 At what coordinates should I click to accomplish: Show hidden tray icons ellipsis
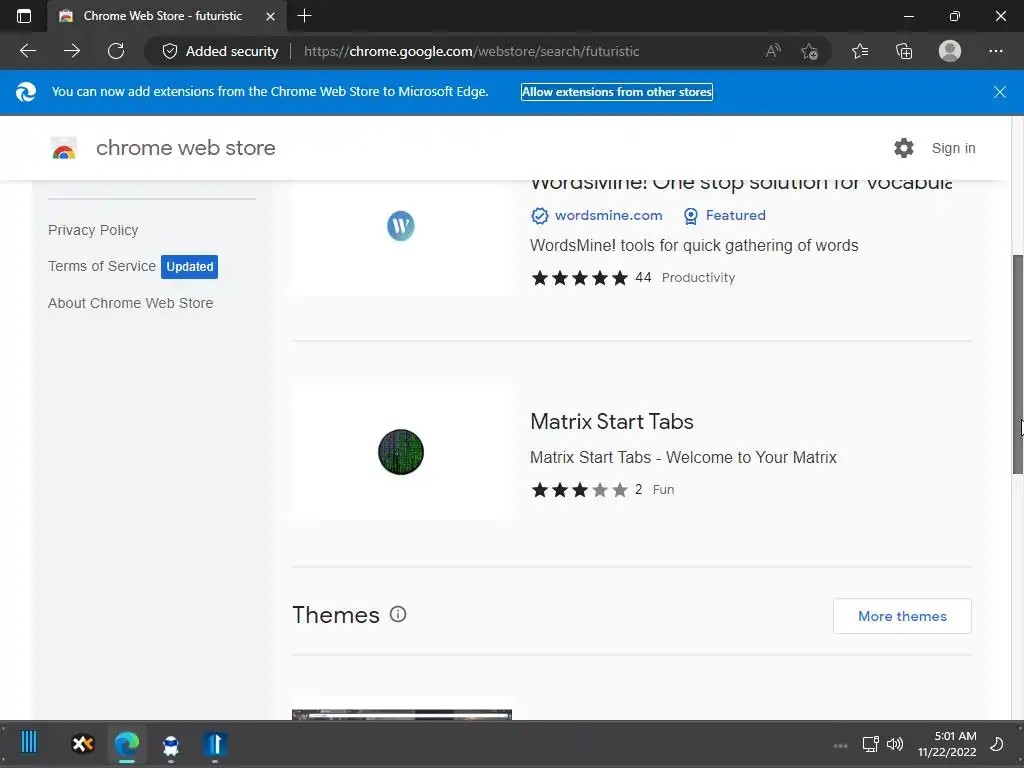point(840,745)
